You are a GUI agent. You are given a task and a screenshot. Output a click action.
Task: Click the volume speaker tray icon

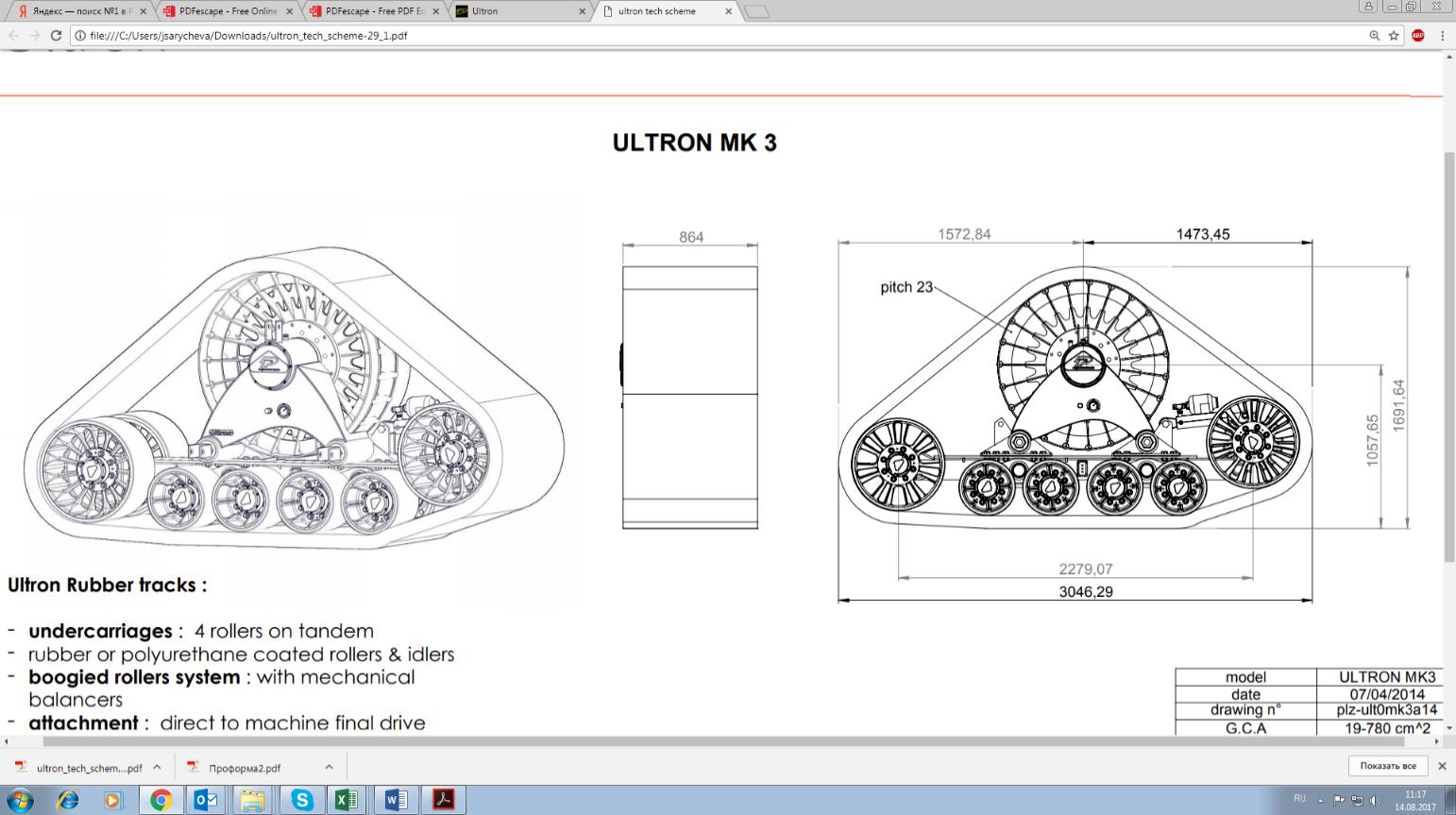1375,800
